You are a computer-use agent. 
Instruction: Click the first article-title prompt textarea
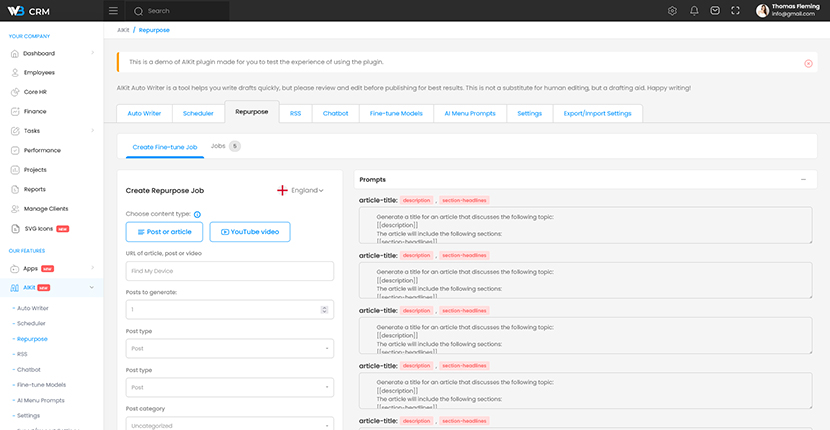pos(585,225)
